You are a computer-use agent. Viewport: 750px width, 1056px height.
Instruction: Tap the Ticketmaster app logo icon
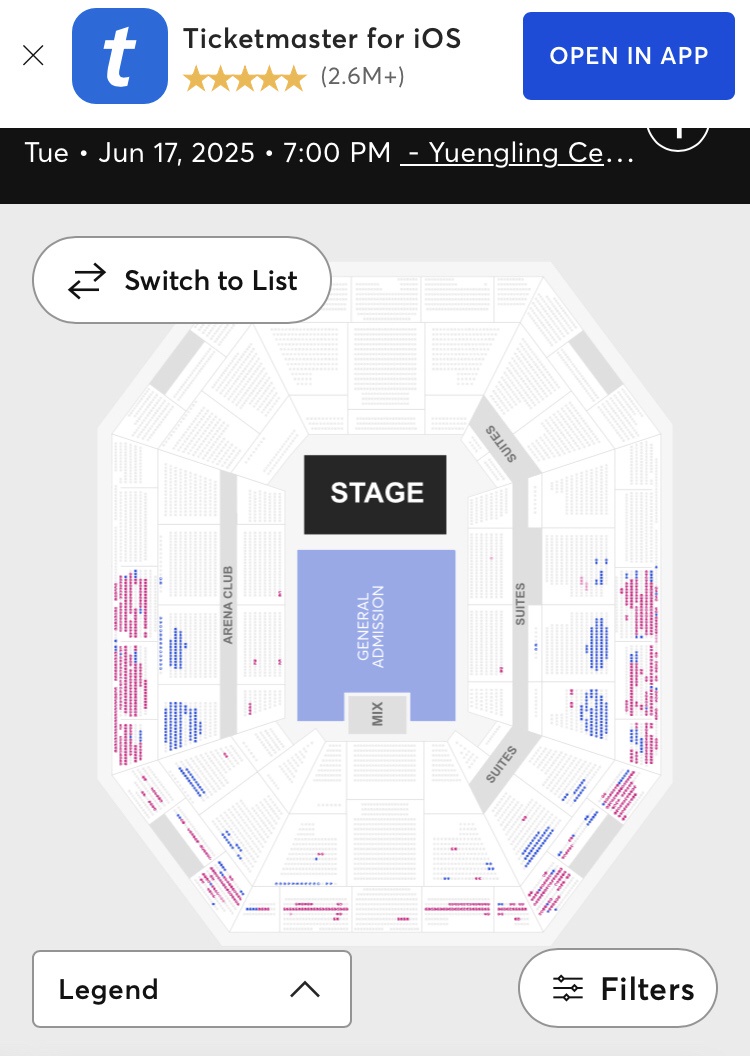119,56
